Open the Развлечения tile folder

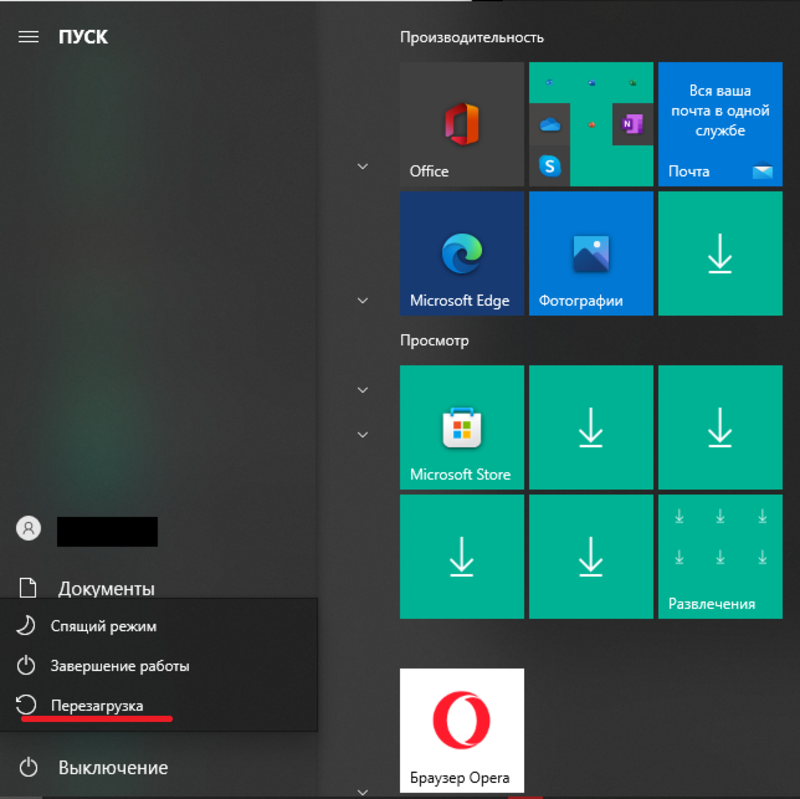click(719, 557)
